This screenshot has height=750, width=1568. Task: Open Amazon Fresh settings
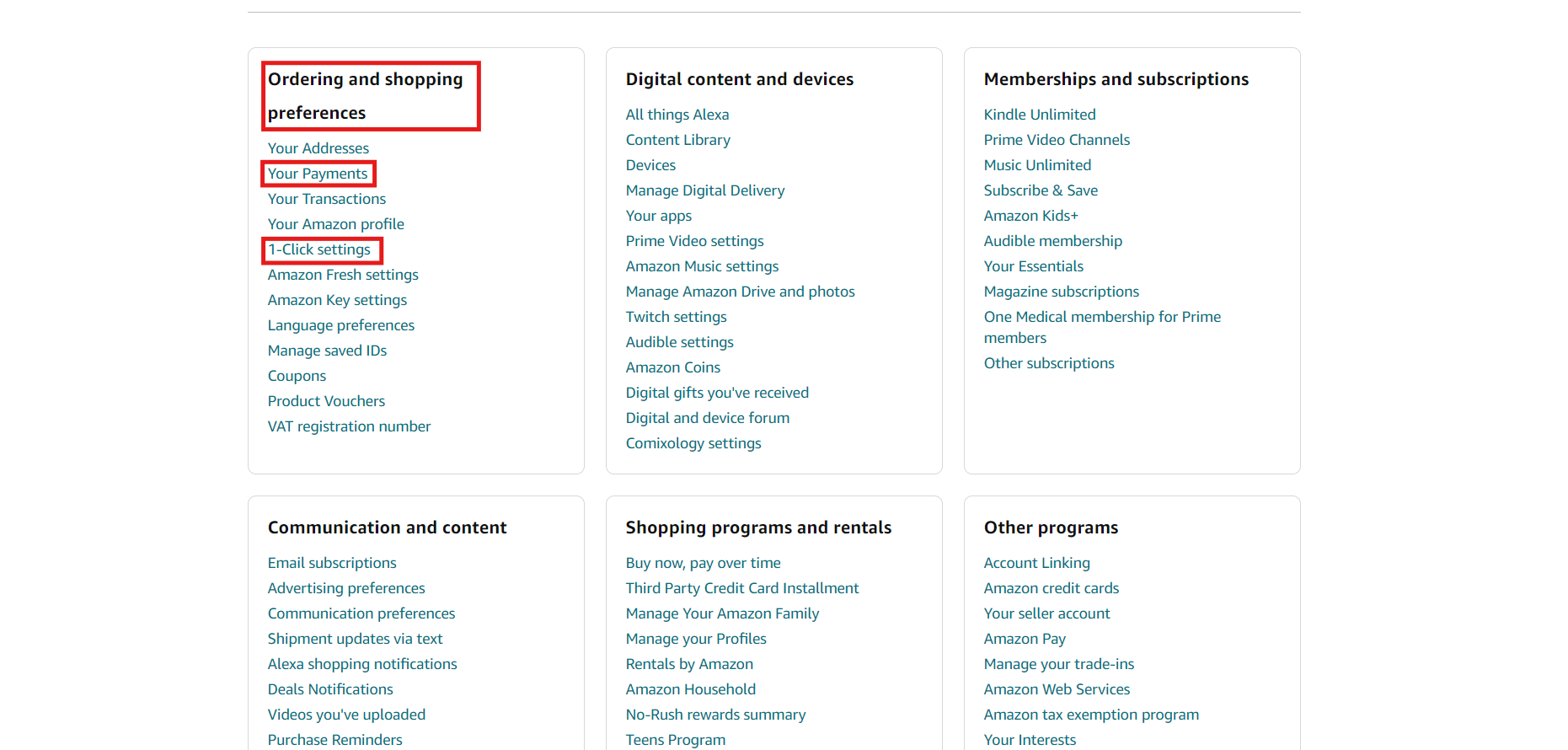(343, 275)
